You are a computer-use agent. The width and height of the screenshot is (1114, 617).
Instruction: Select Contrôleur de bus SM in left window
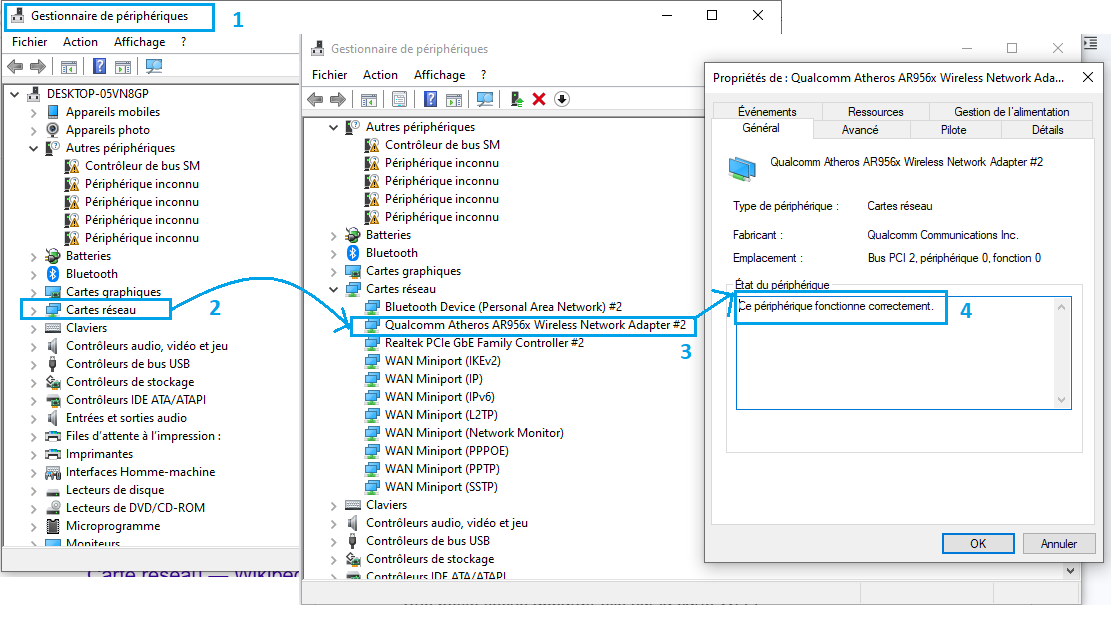pyautogui.click(x=142, y=166)
